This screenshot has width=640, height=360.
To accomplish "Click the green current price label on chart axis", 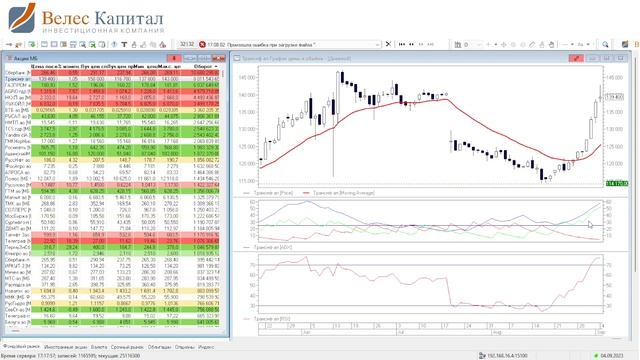I will click(617, 183).
